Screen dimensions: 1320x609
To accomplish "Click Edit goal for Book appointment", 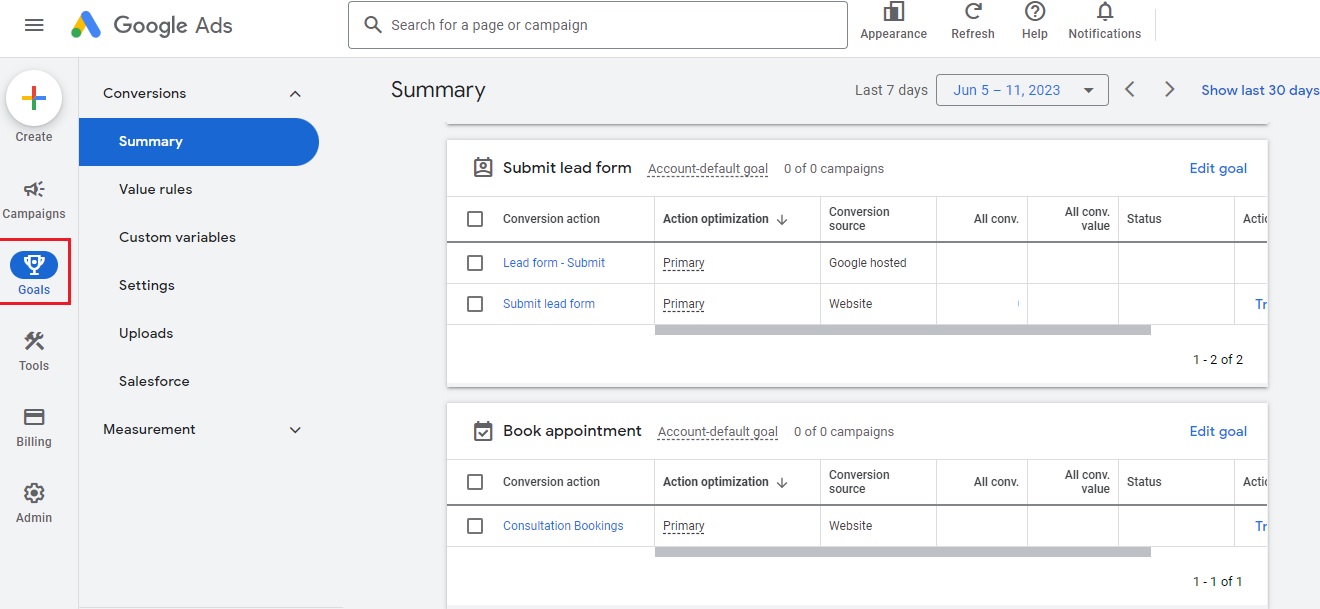I will tap(1217, 432).
